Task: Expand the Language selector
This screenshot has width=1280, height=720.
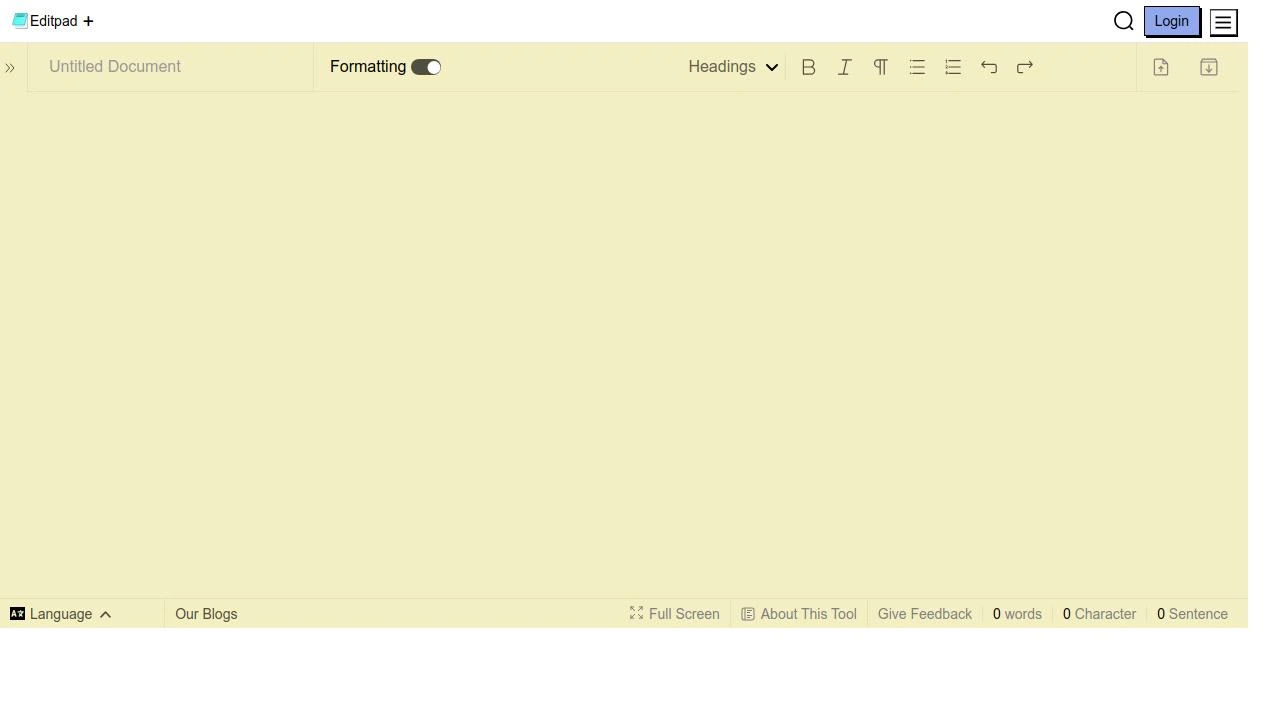Action: (x=61, y=614)
